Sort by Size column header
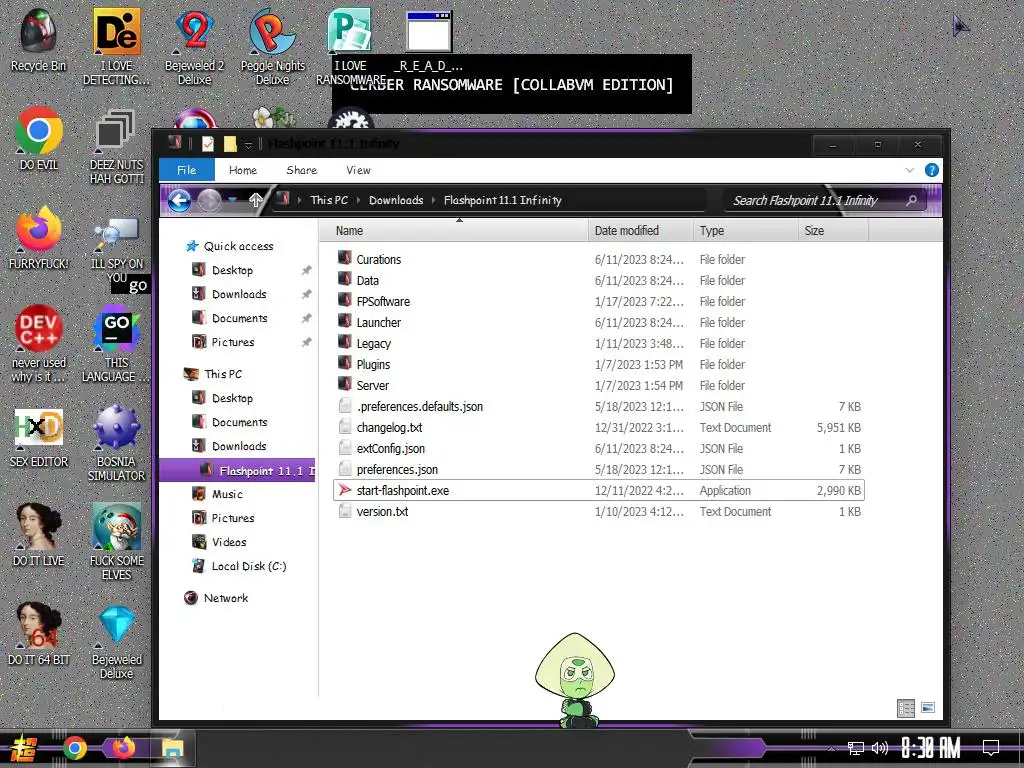1024x768 pixels. [x=833, y=231]
